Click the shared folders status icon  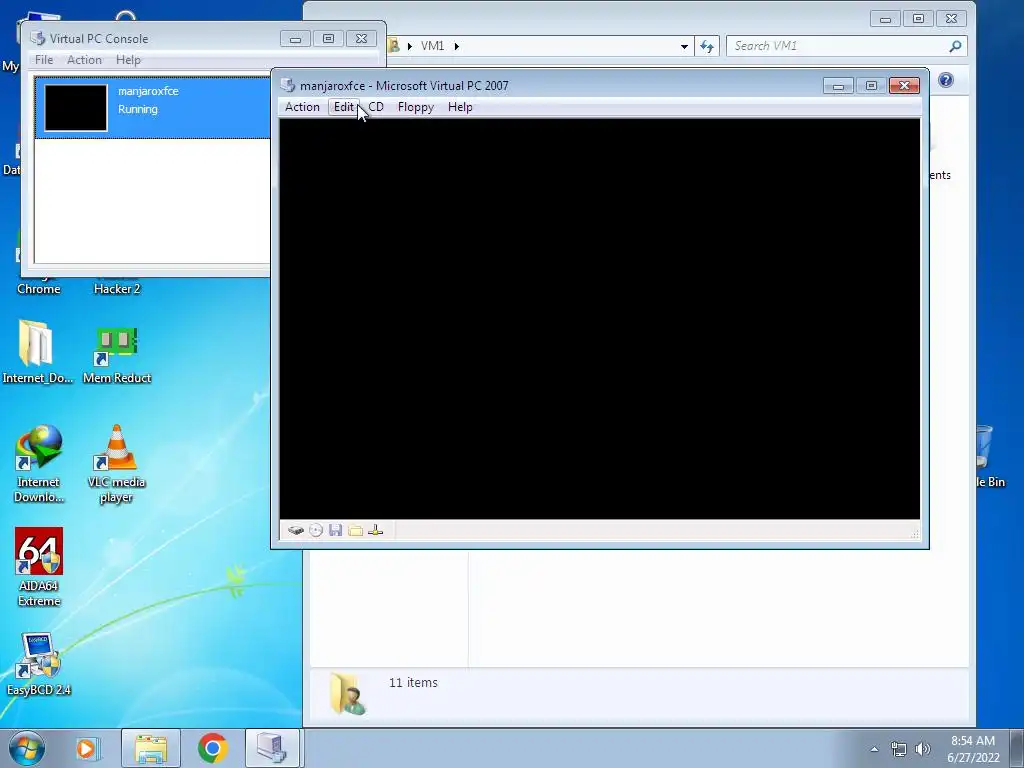[x=355, y=530]
